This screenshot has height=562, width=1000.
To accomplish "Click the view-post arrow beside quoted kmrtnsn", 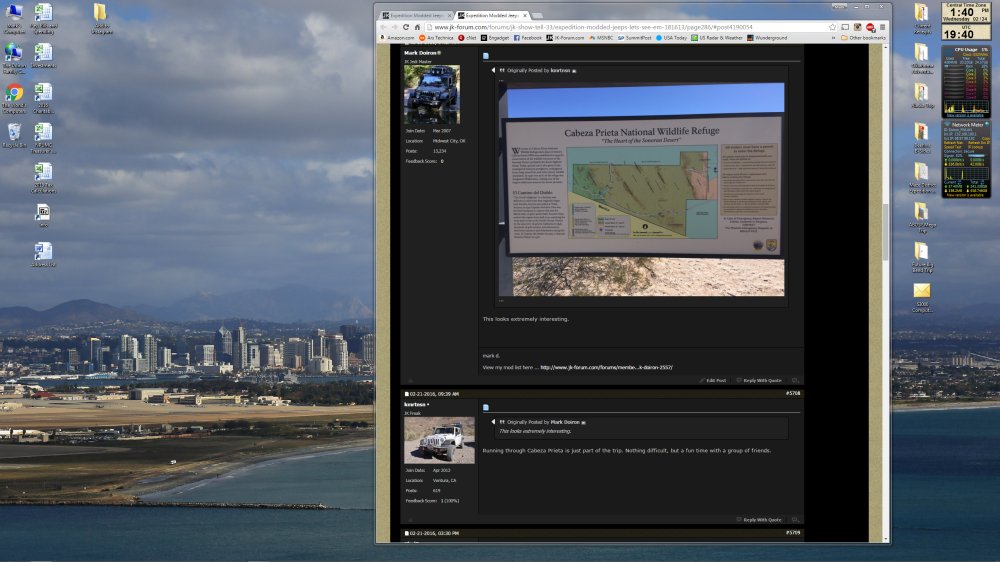I will (x=575, y=71).
